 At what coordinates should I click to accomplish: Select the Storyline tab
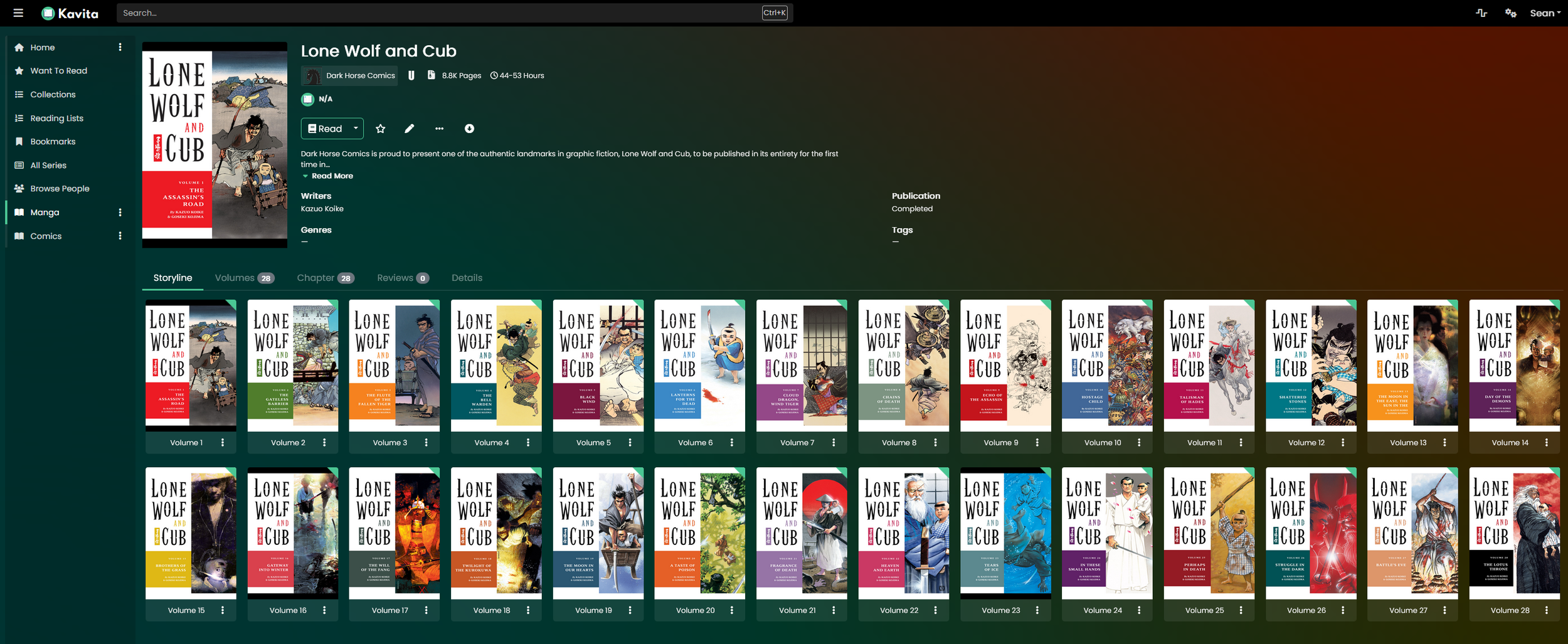click(x=172, y=278)
